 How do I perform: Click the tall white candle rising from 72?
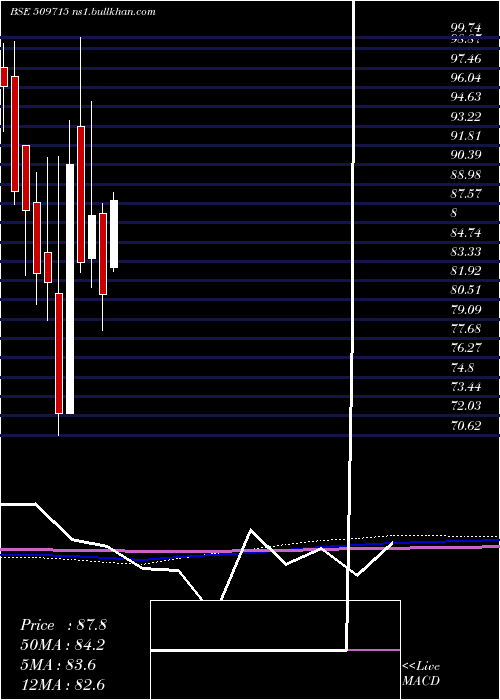(x=70, y=289)
